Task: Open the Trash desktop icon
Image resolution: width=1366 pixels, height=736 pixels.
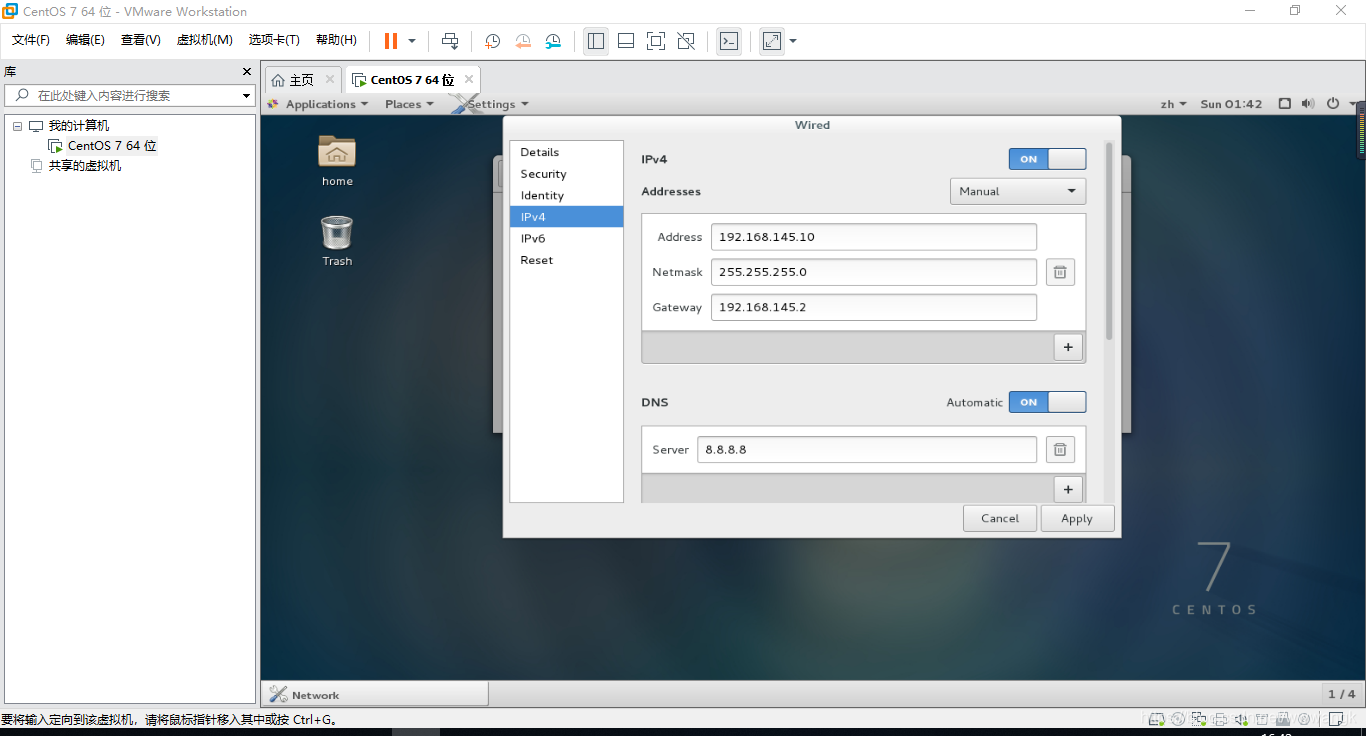Action: click(x=337, y=241)
